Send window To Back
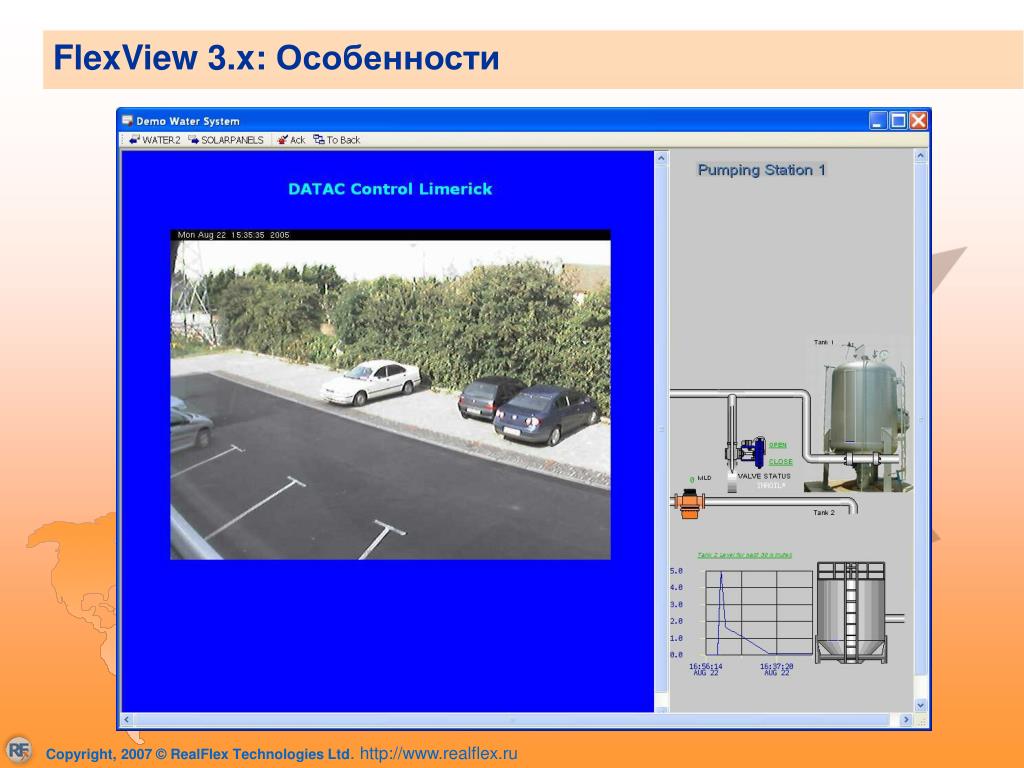The height and width of the screenshot is (768, 1024). pyautogui.click(x=336, y=140)
